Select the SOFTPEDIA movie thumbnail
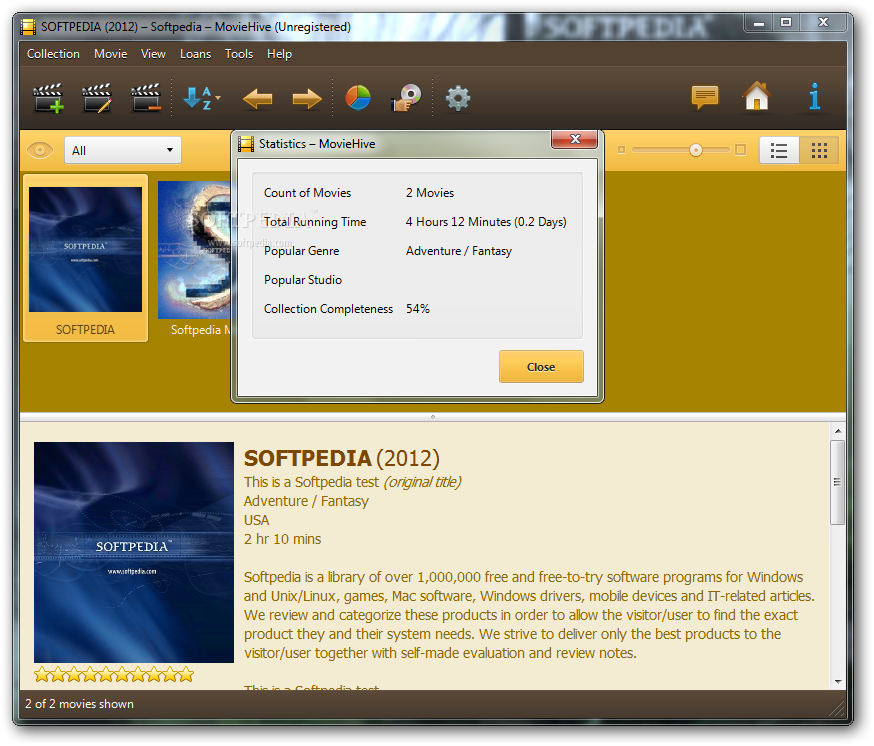Screen dimensions: 874x746 [x=85, y=258]
